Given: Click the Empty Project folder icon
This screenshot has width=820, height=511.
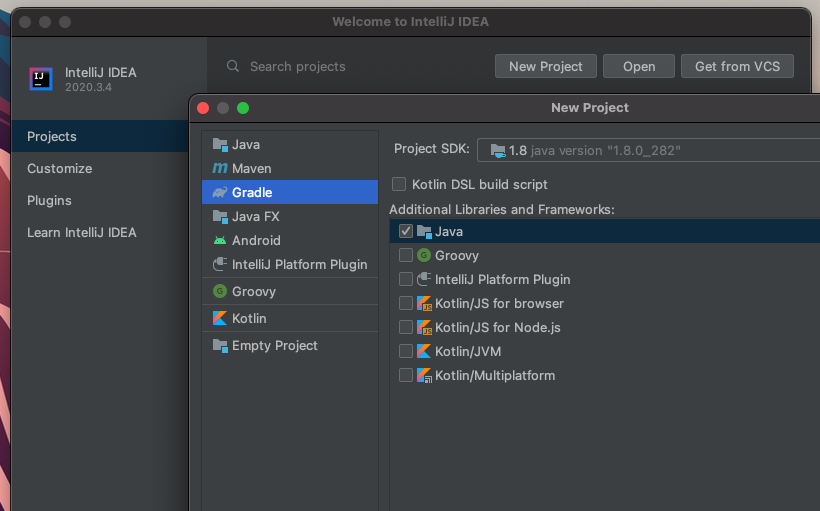Looking at the screenshot, I should [x=220, y=345].
